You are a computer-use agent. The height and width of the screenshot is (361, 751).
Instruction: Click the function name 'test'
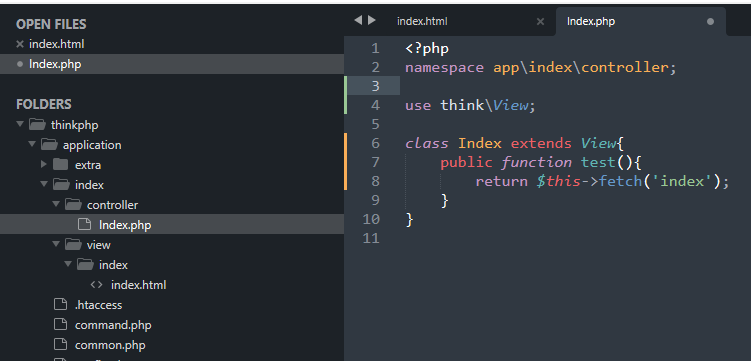click(598, 162)
